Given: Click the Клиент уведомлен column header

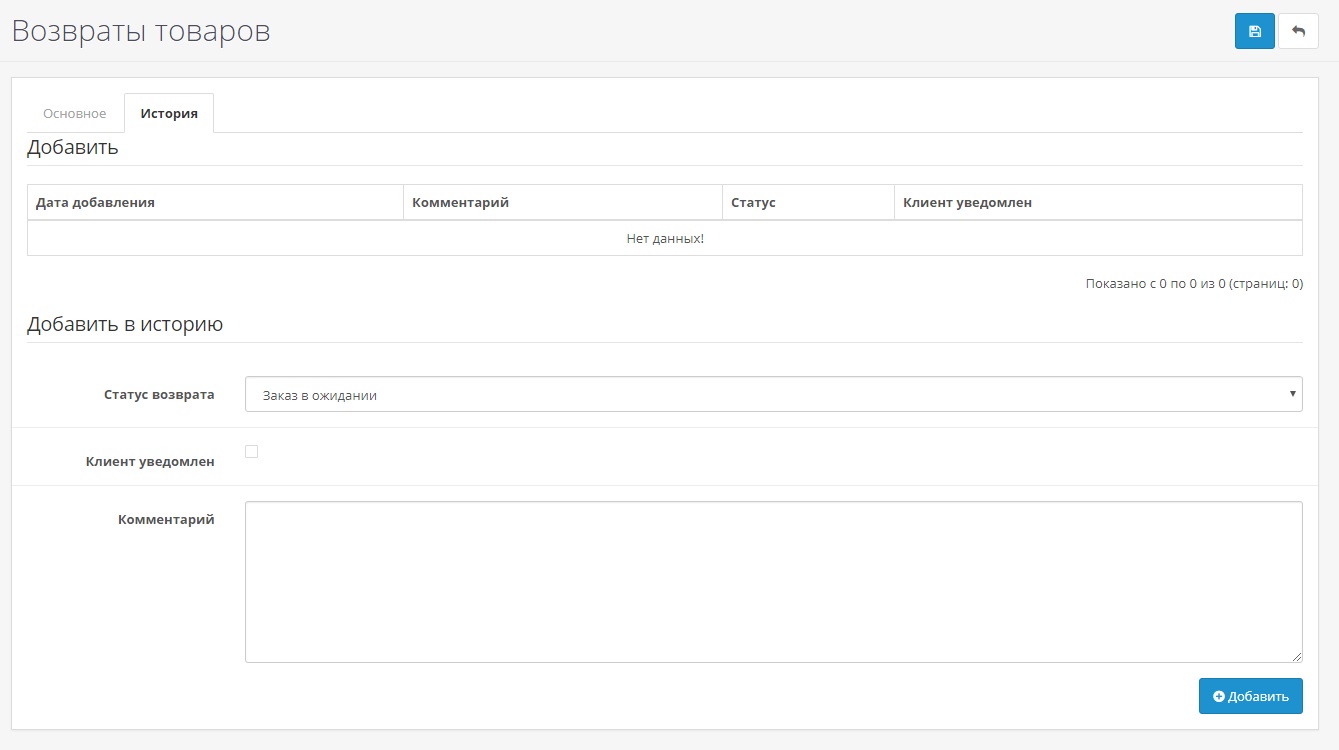Looking at the screenshot, I should point(967,202).
